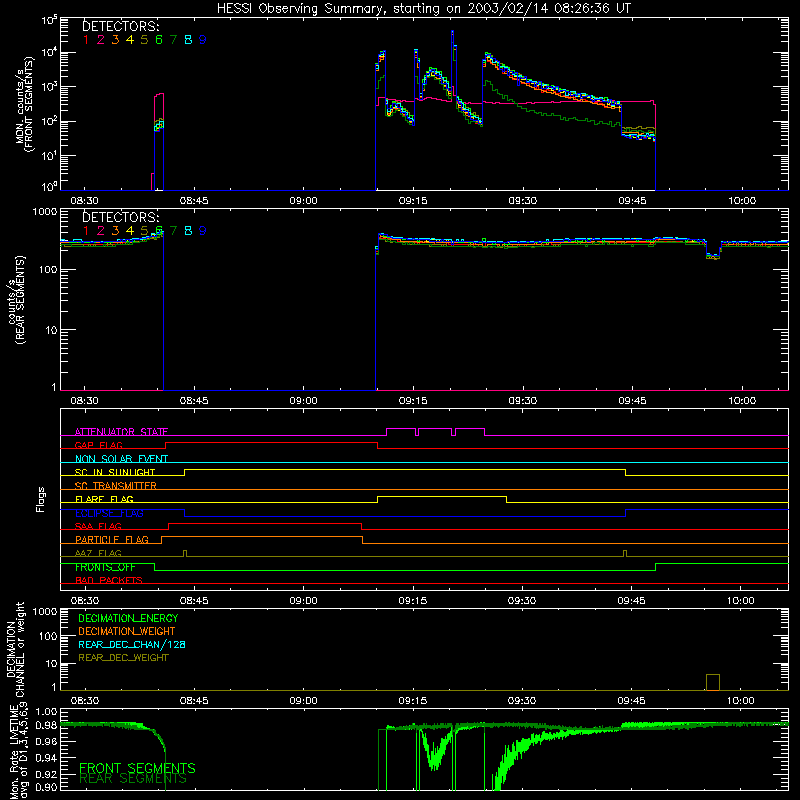
Task: Click the raised SAA FLAG segment
Action: (265, 523)
